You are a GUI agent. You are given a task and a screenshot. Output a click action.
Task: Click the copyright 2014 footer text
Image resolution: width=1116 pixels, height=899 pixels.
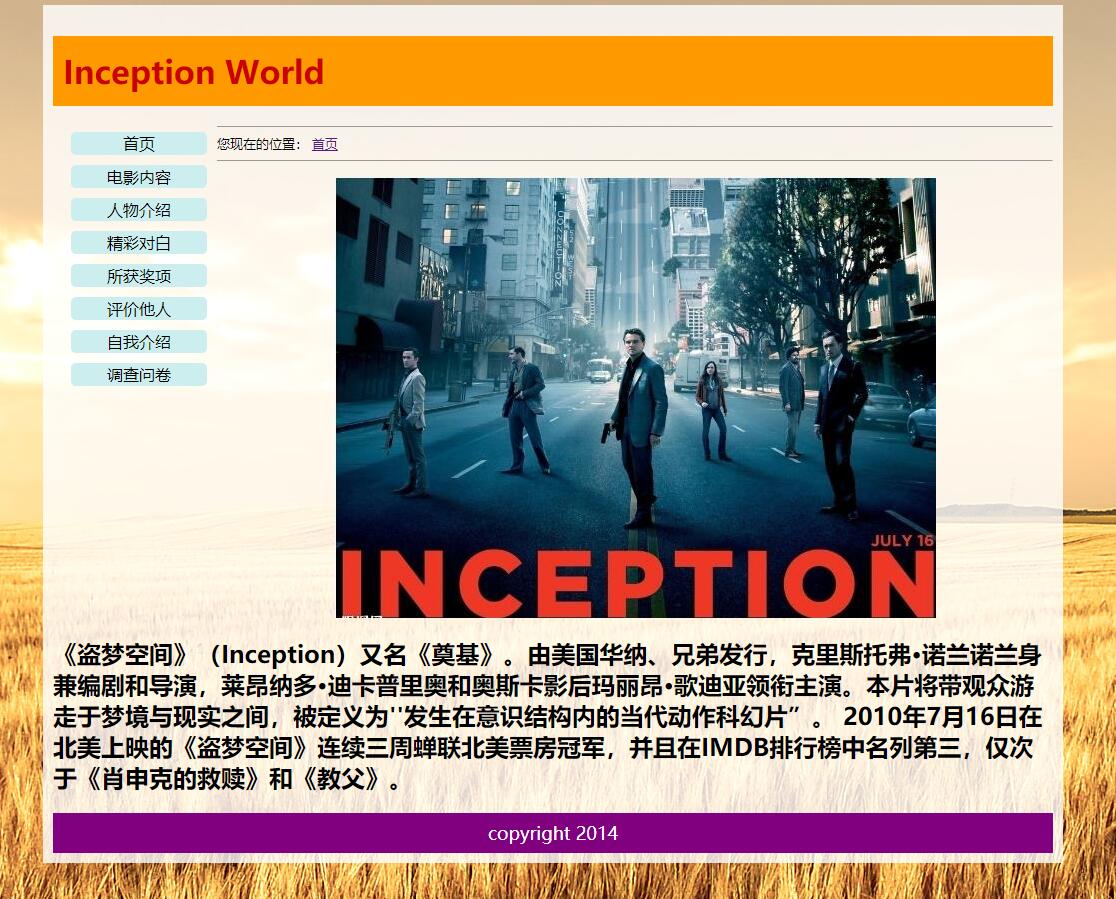click(552, 833)
